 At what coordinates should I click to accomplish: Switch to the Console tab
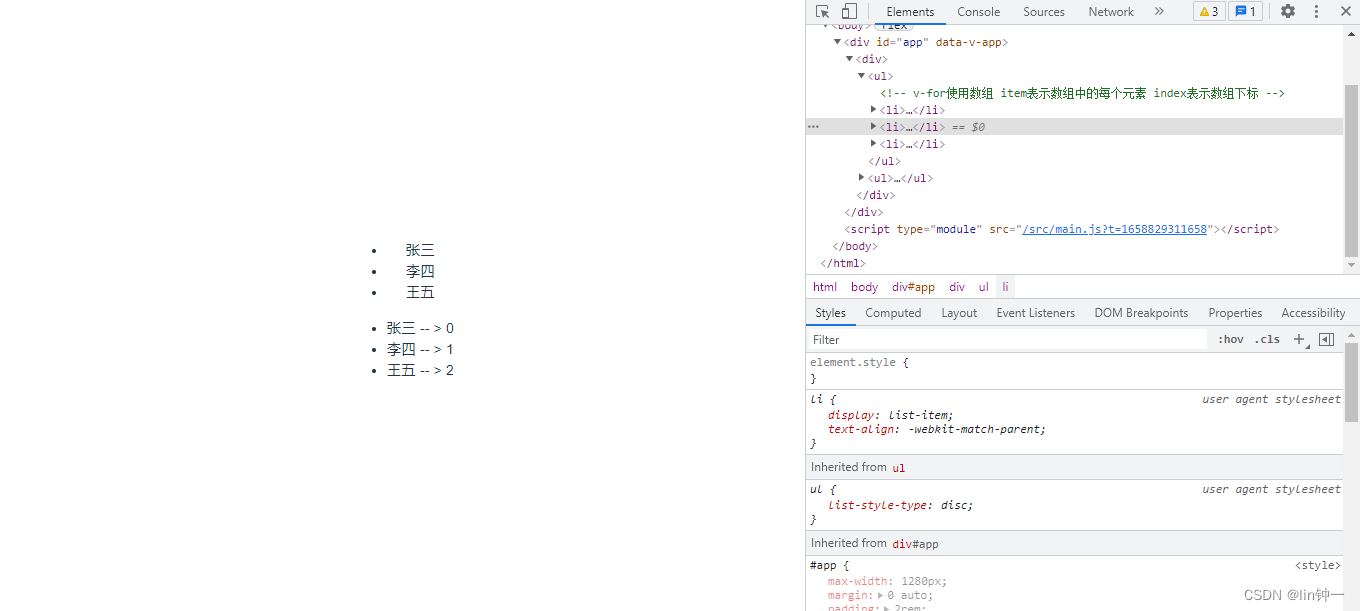coord(978,12)
